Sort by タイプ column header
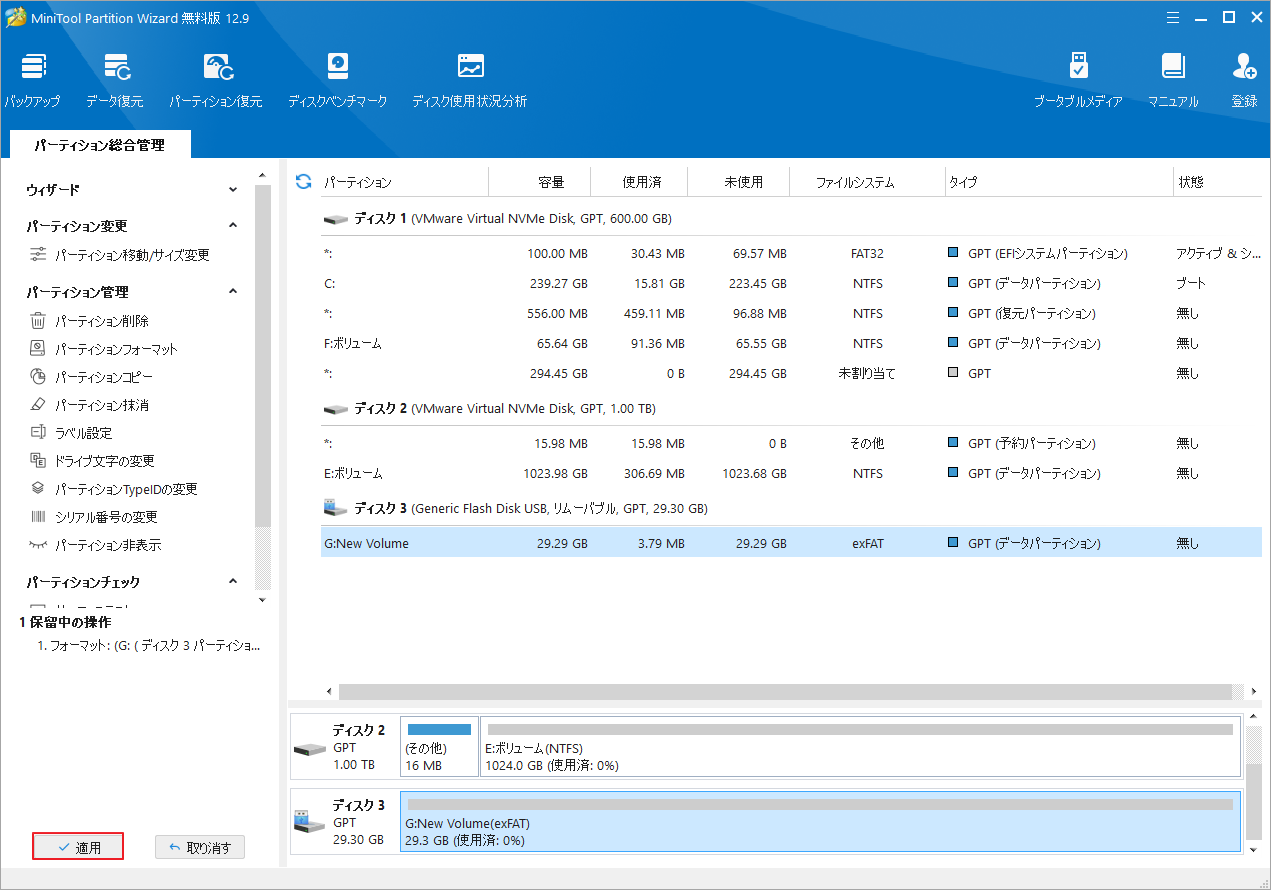Viewport: 1271px width, 890px height. point(963,182)
